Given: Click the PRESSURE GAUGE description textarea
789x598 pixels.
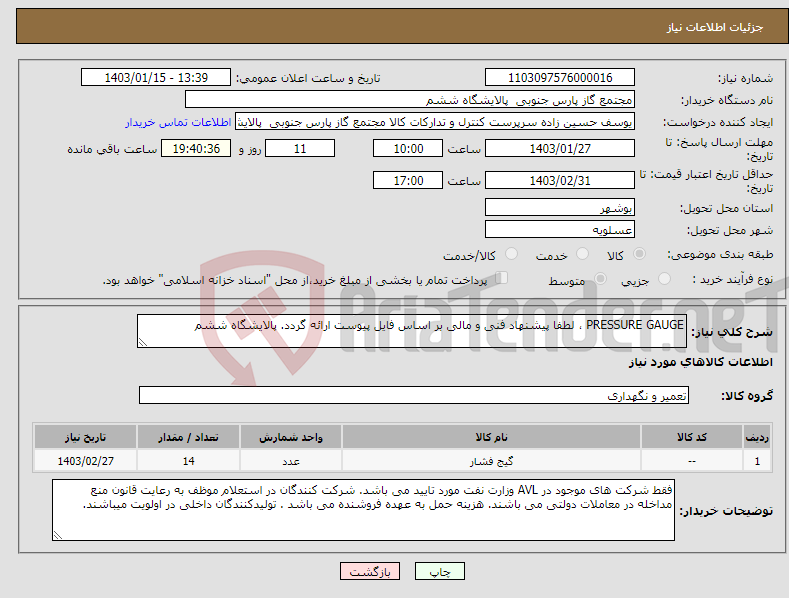Looking at the screenshot, I should point(412,331).
